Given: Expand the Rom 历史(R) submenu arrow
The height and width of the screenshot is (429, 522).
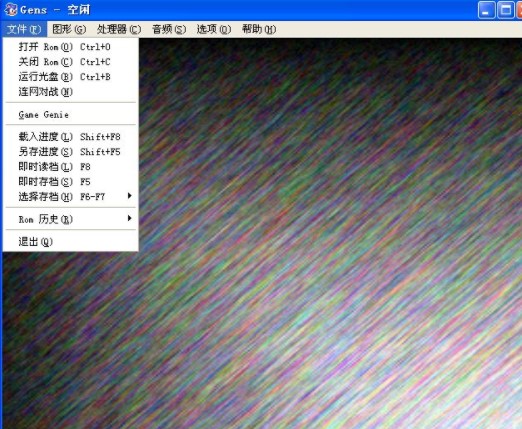Looking at the screenshot, I should (x=130, y=219).
